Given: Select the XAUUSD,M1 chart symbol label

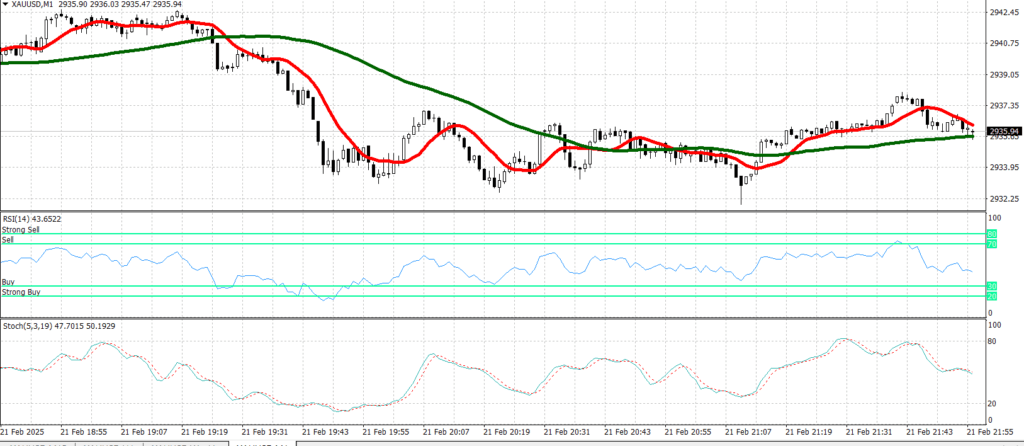Looking at the screenshot, I should pos(33,5).
